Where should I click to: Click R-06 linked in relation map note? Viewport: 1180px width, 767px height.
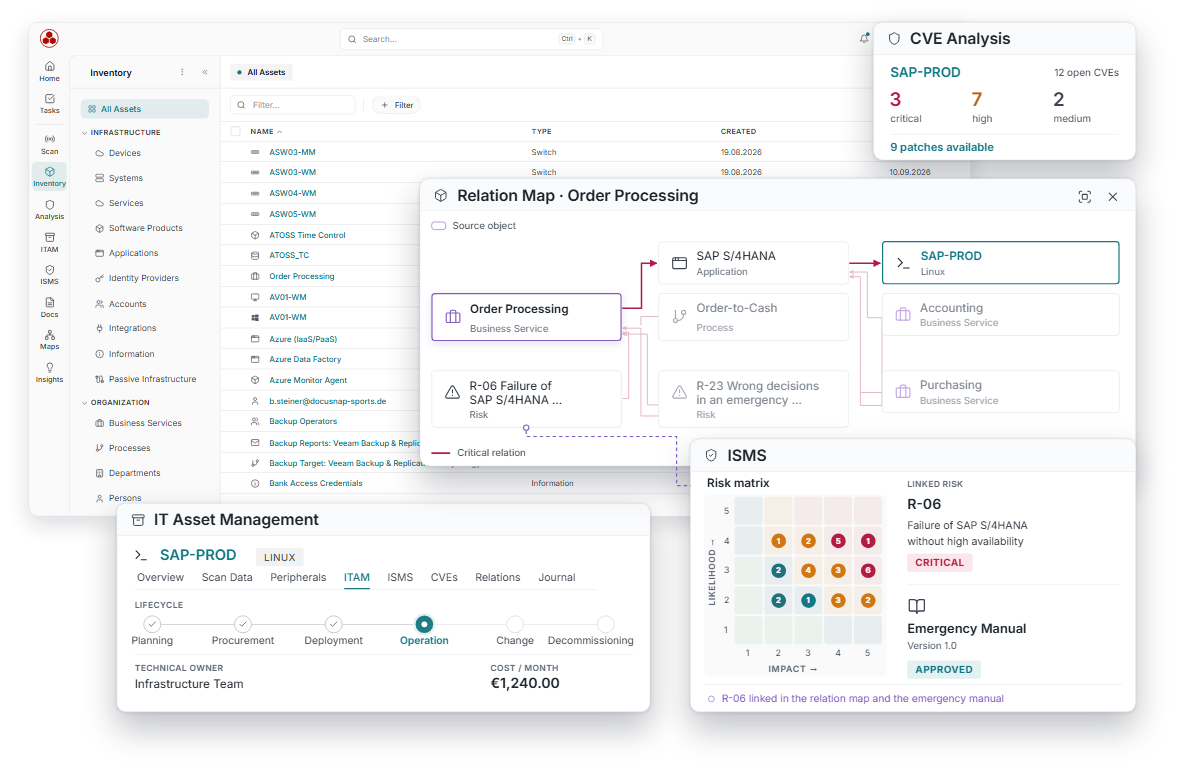point(862,699)
